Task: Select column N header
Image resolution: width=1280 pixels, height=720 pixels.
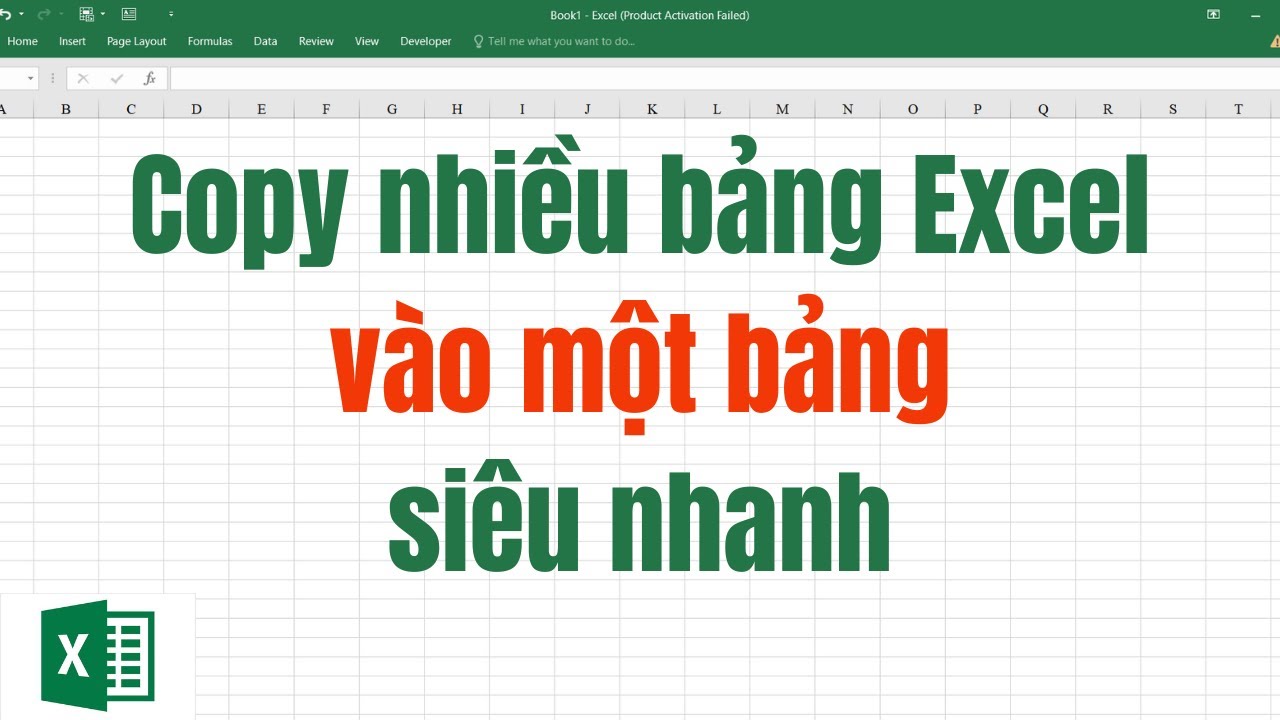Action: (x=848, y=109)
